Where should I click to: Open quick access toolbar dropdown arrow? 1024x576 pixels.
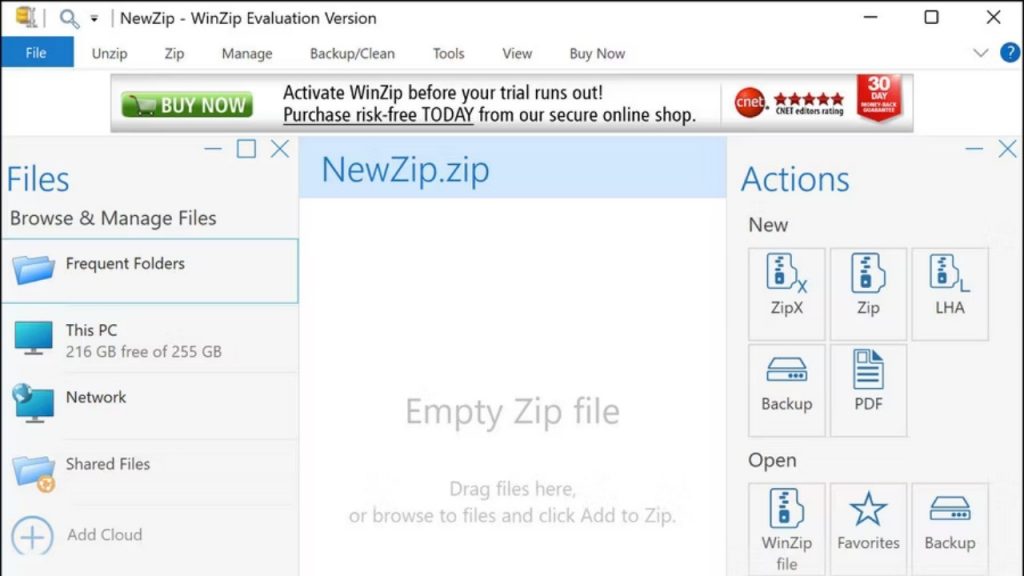click(94, 18)
